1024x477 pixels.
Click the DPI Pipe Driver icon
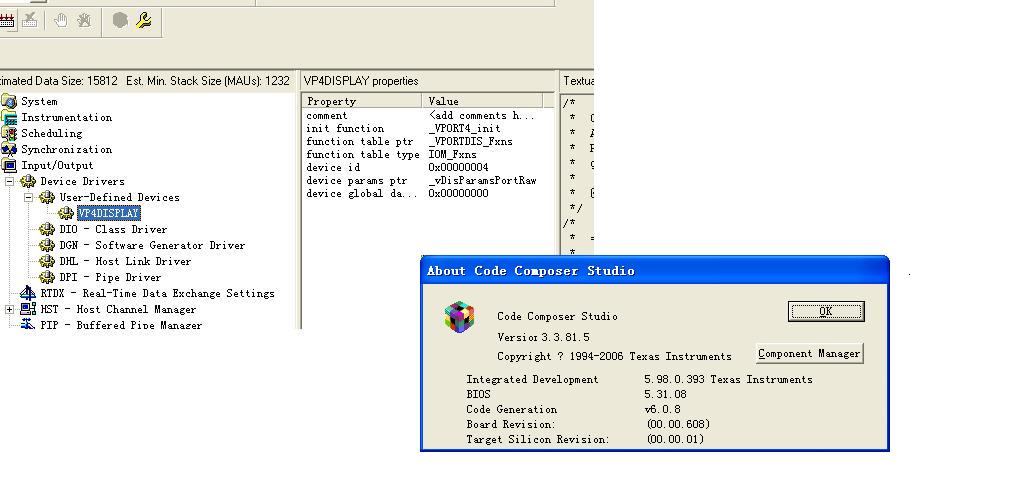pyautogui.click(x=47, y=277)
